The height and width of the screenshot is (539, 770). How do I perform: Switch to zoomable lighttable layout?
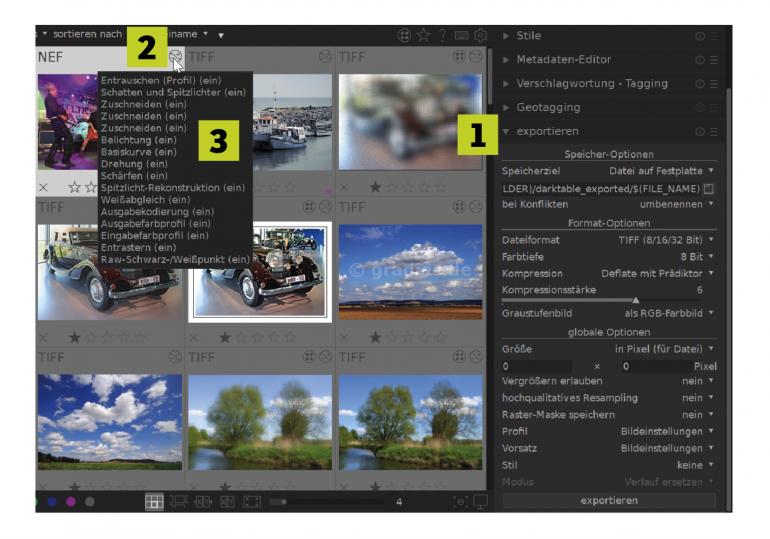tap(178, 502)
